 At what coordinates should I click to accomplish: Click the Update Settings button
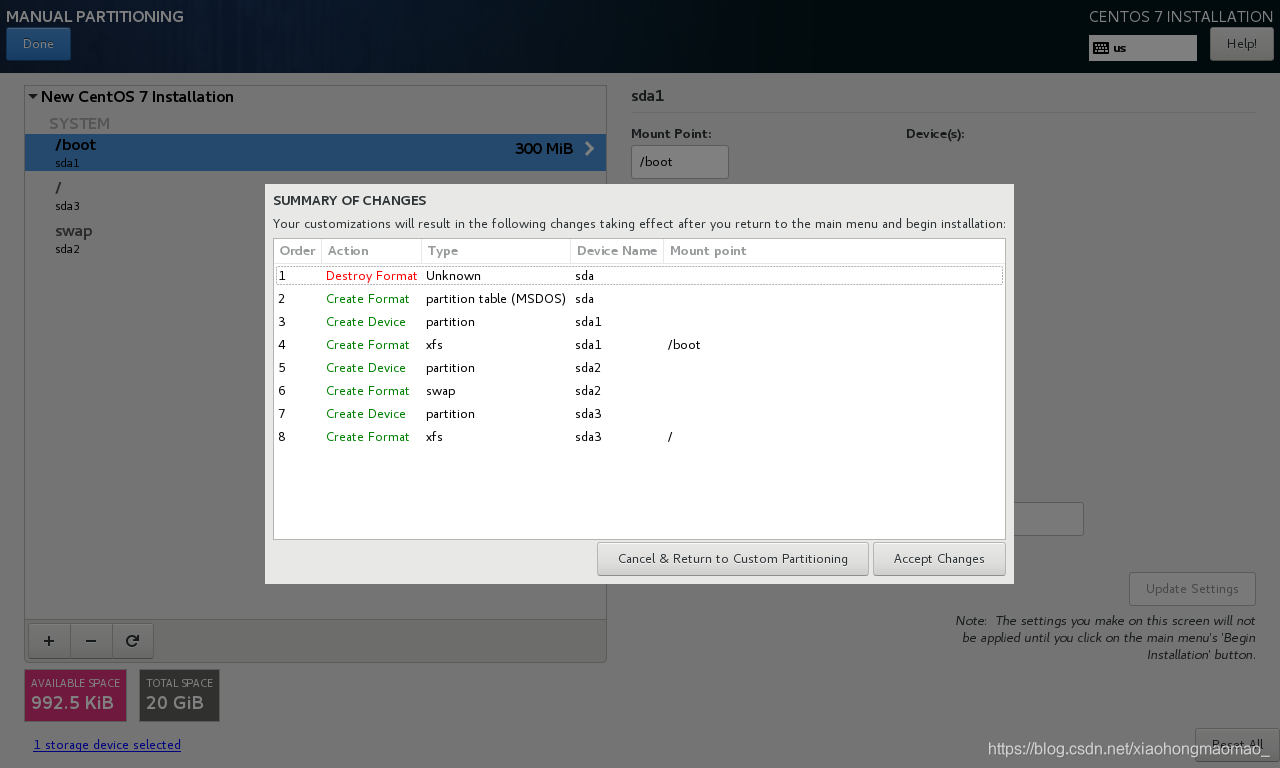[1192, 589]
